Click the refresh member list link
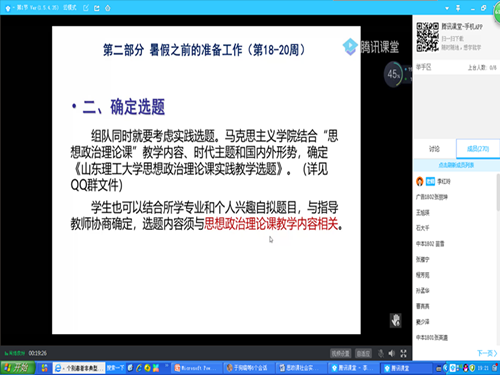The width and height of the screenshot is (500, 375). point(456,165)
